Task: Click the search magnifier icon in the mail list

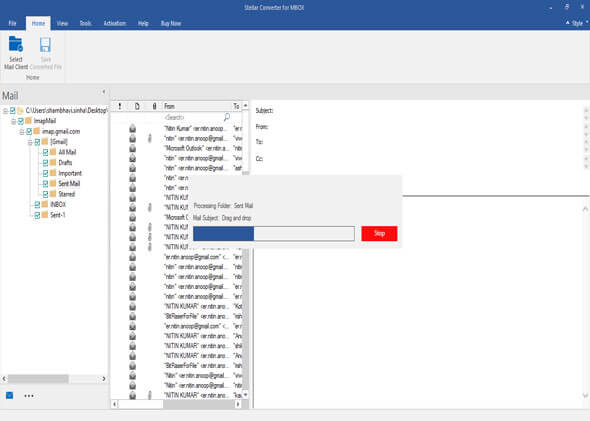Action: tap(227, 117)
